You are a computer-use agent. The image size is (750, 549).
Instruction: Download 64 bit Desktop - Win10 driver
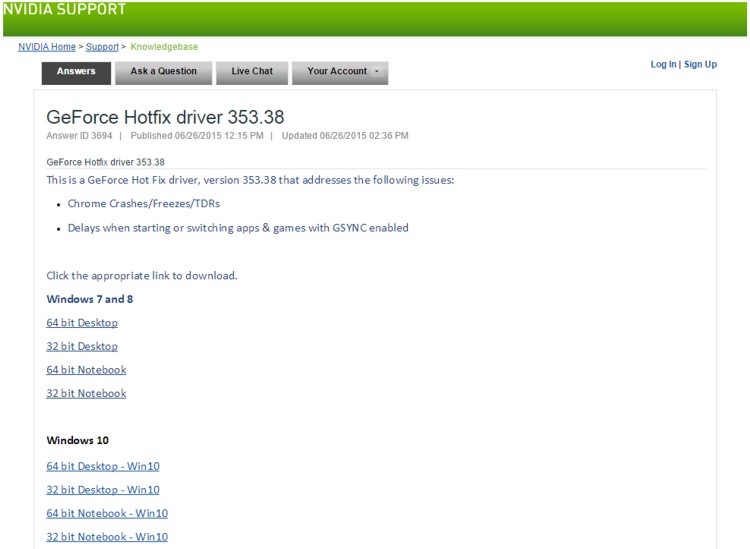point(103,466)
